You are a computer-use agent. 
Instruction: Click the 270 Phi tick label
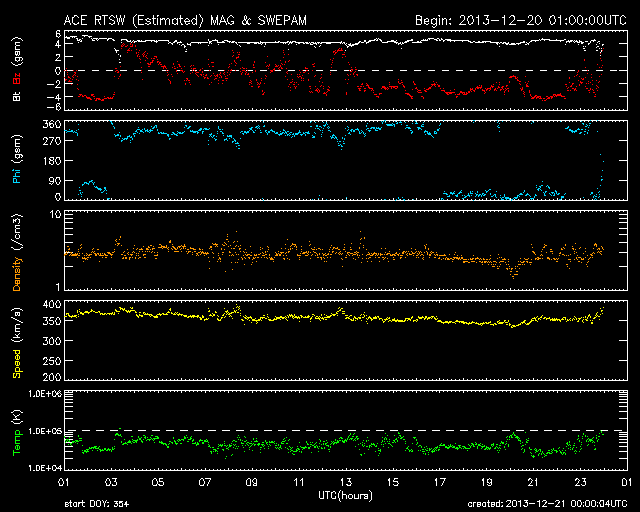[52, 141]
